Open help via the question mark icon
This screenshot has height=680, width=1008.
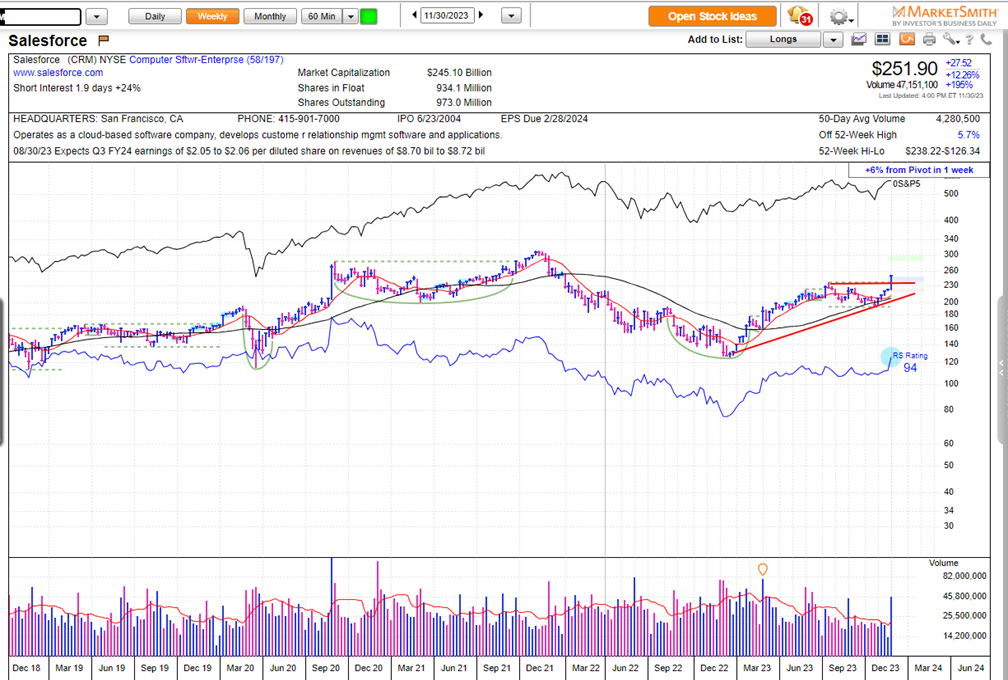tap(970, 40)
